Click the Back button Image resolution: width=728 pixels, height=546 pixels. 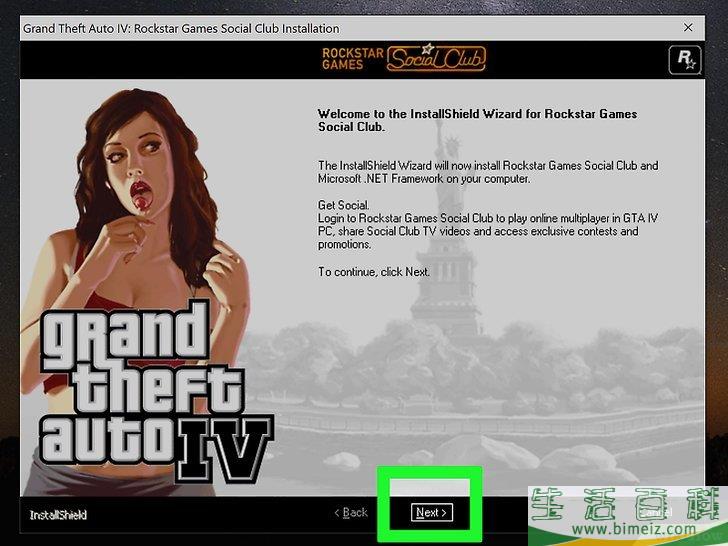(x=351, y=512)
